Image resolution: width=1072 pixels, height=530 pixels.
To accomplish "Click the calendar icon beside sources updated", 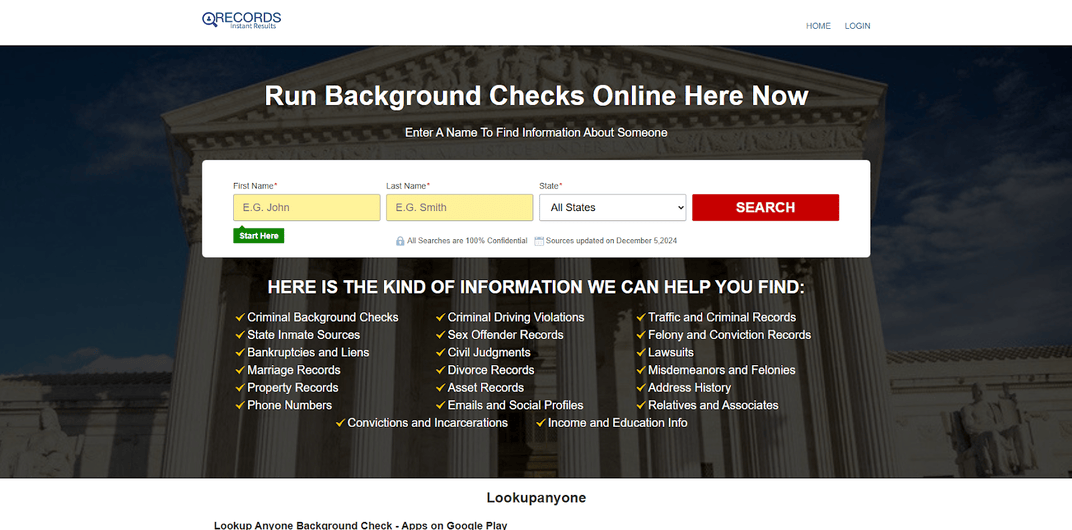I will click(x=539, y=241).
